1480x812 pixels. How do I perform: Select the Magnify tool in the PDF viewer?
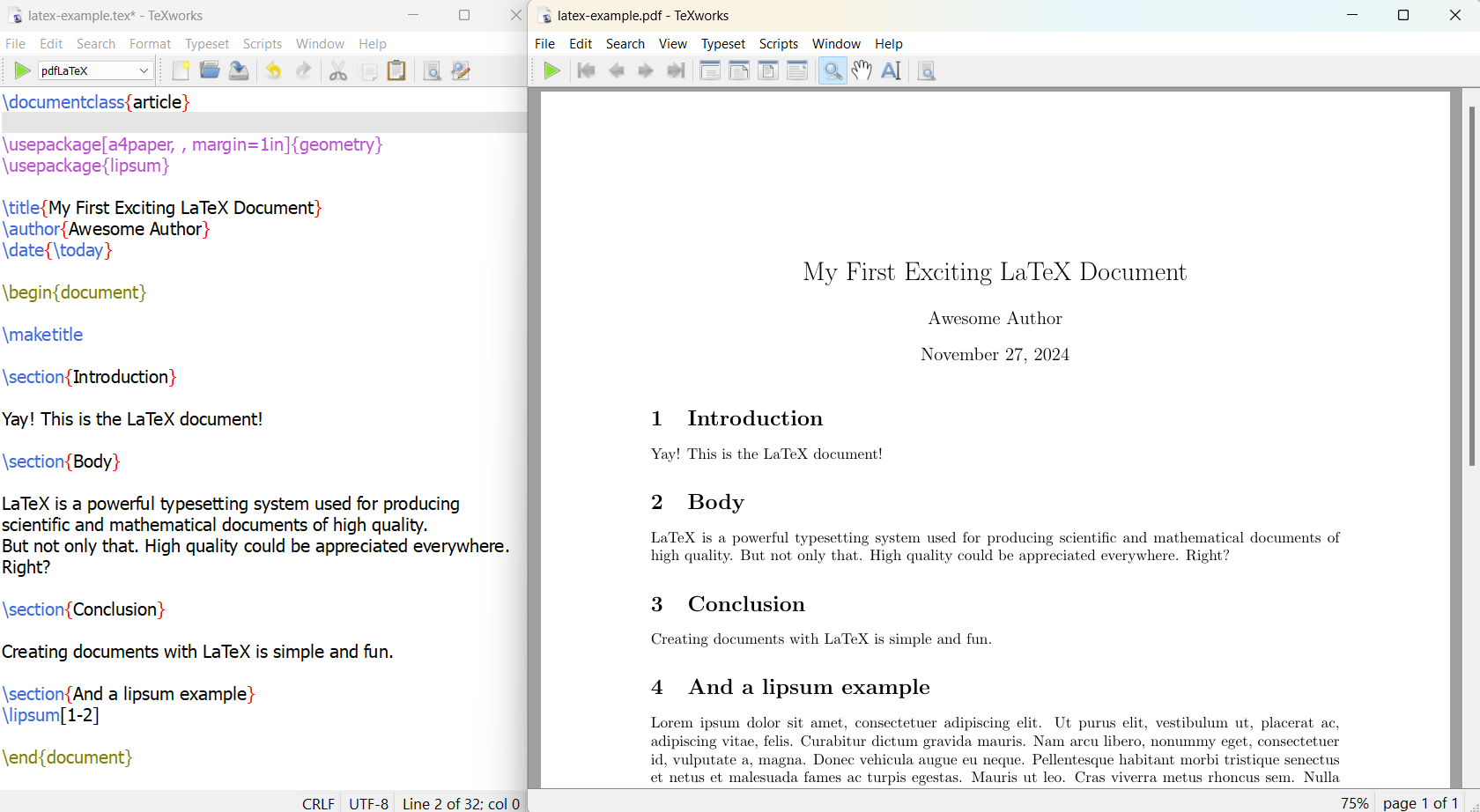tap(832, 70)
